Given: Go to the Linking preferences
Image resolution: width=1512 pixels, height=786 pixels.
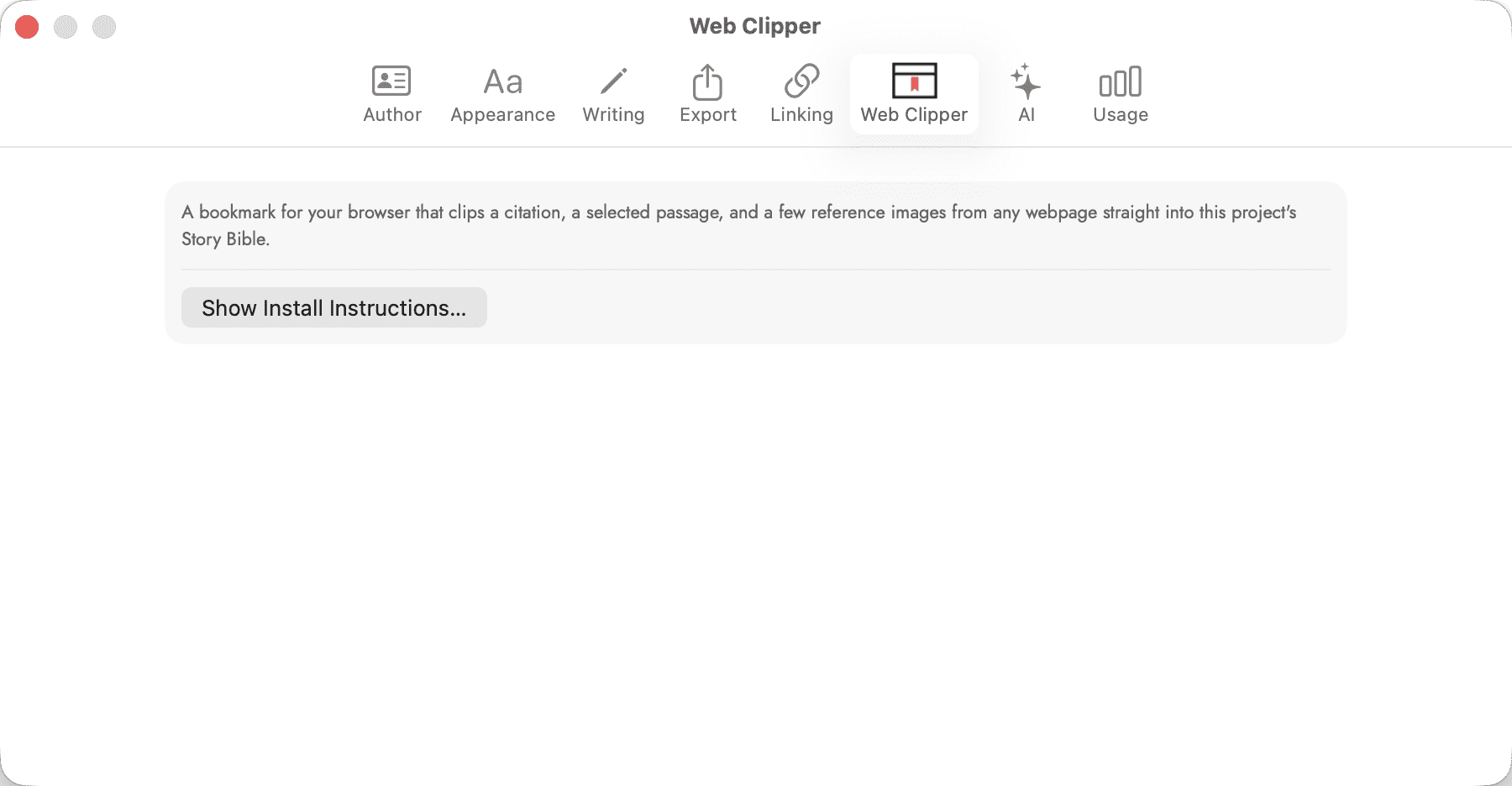Looking at the screenshot, I should [x=801, y=94].
